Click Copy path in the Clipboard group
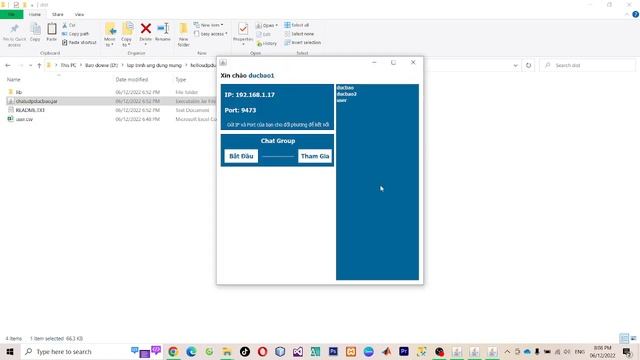The image size is (640, 360). pyautogui.click(x=76, y=34)
